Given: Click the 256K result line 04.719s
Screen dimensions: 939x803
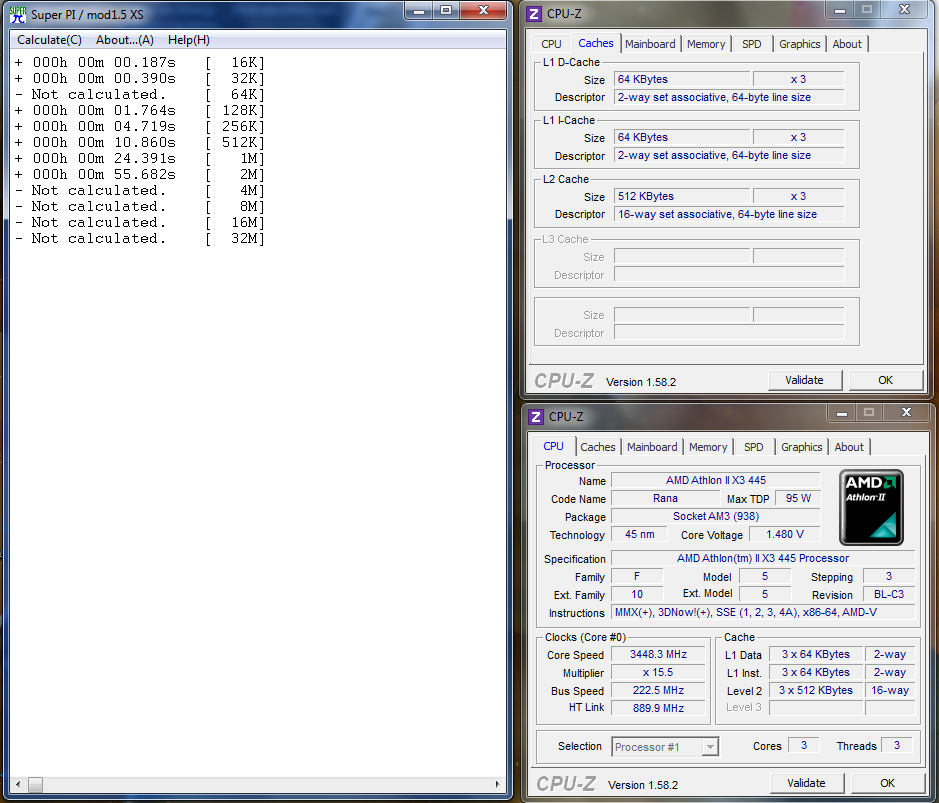Looking at the screenshot, I should [x=140, y=126].
